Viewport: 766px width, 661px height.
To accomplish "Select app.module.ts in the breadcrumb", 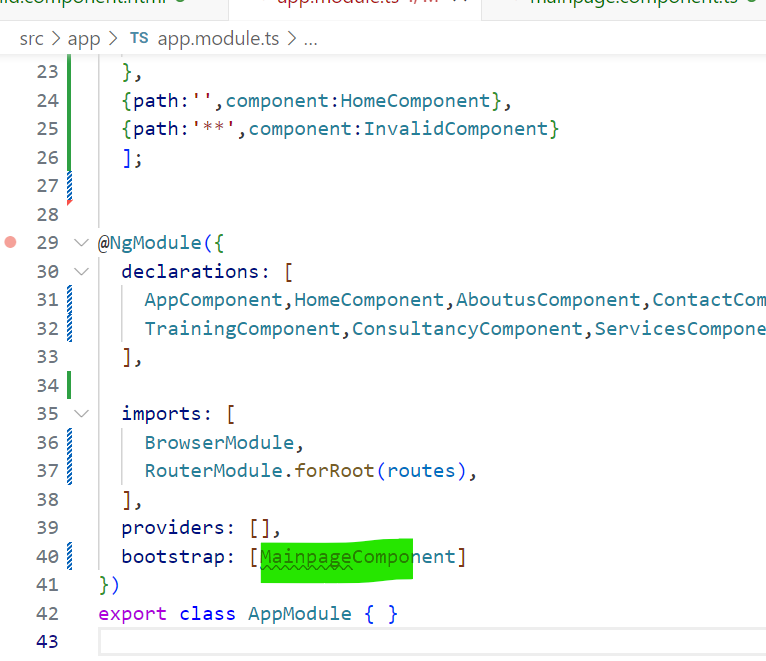I will click(x=218, y=39).
